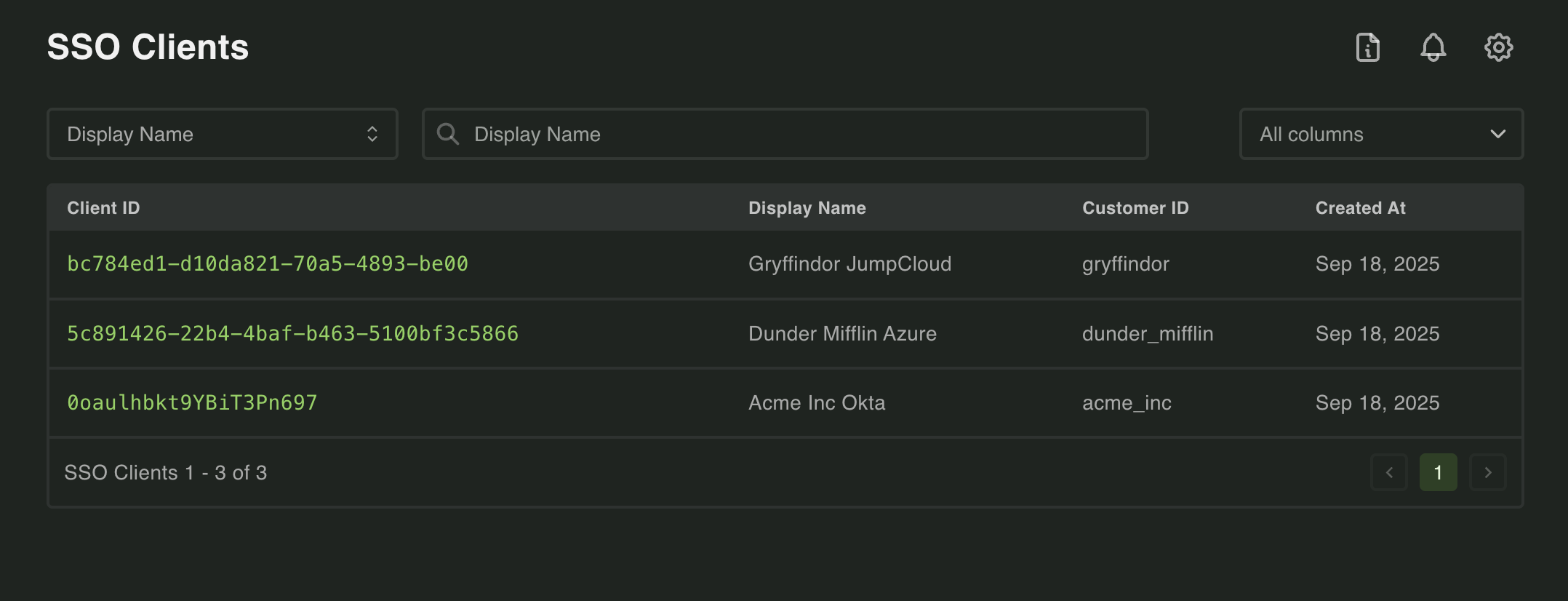Open client bc784ed1-d10da821-70a5-4893-be00
The width and height of the screenshot is (1568, 601).
pos(268,263)
